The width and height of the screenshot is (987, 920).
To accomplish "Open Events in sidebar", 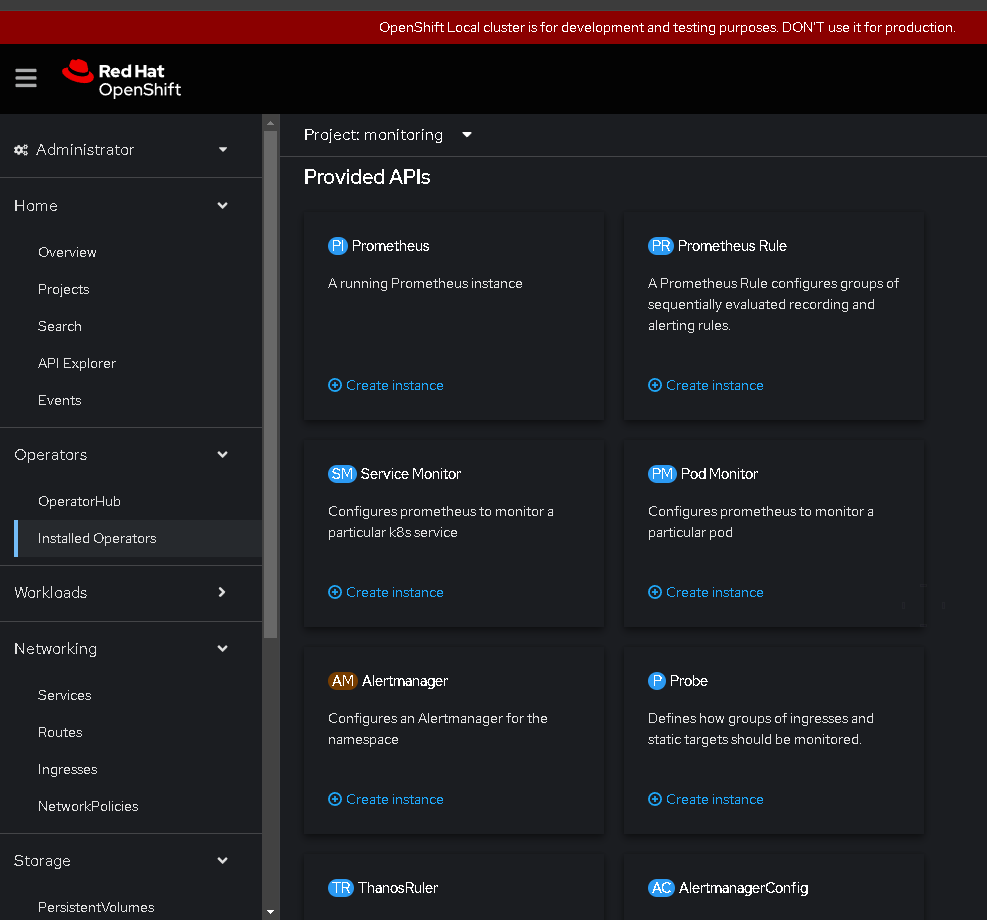I will [x=60, y=401].
